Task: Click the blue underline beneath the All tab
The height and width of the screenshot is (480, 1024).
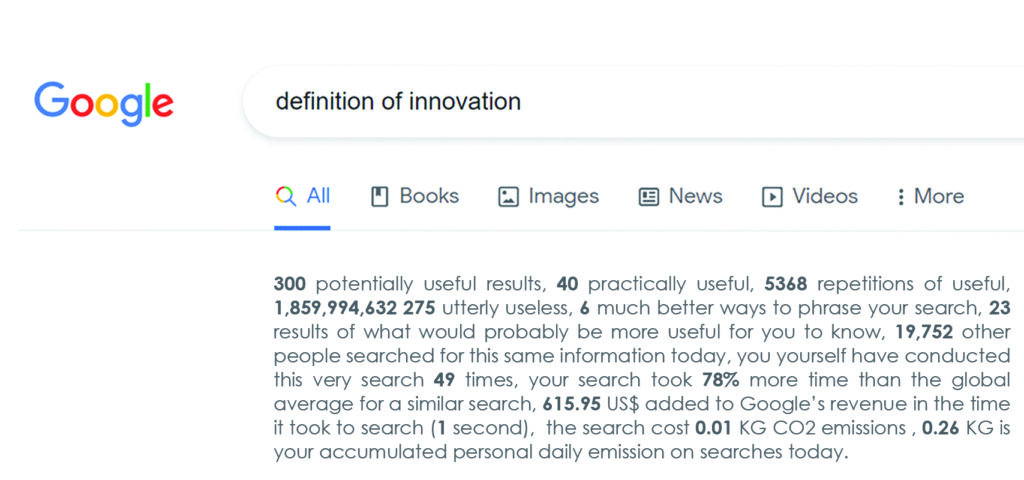Action: (x=302, y=227)
